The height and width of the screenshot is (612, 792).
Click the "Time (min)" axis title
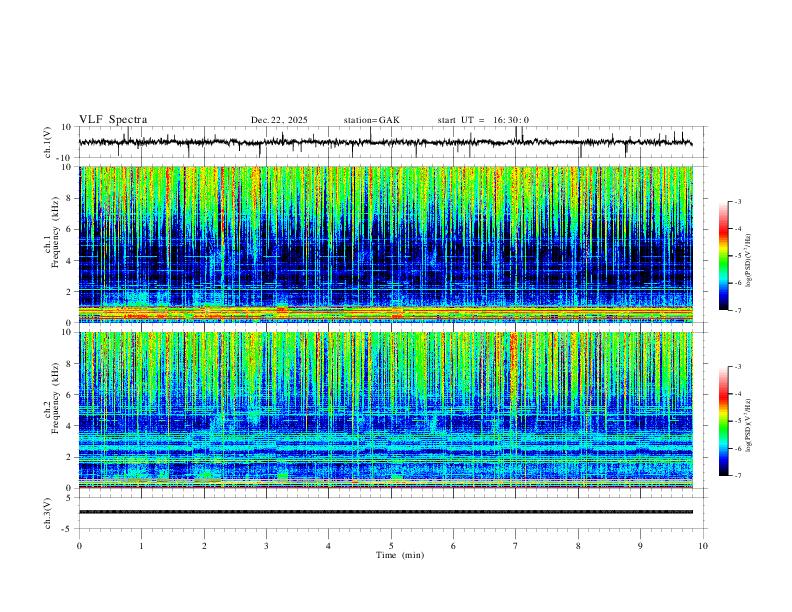coord(400,555)
